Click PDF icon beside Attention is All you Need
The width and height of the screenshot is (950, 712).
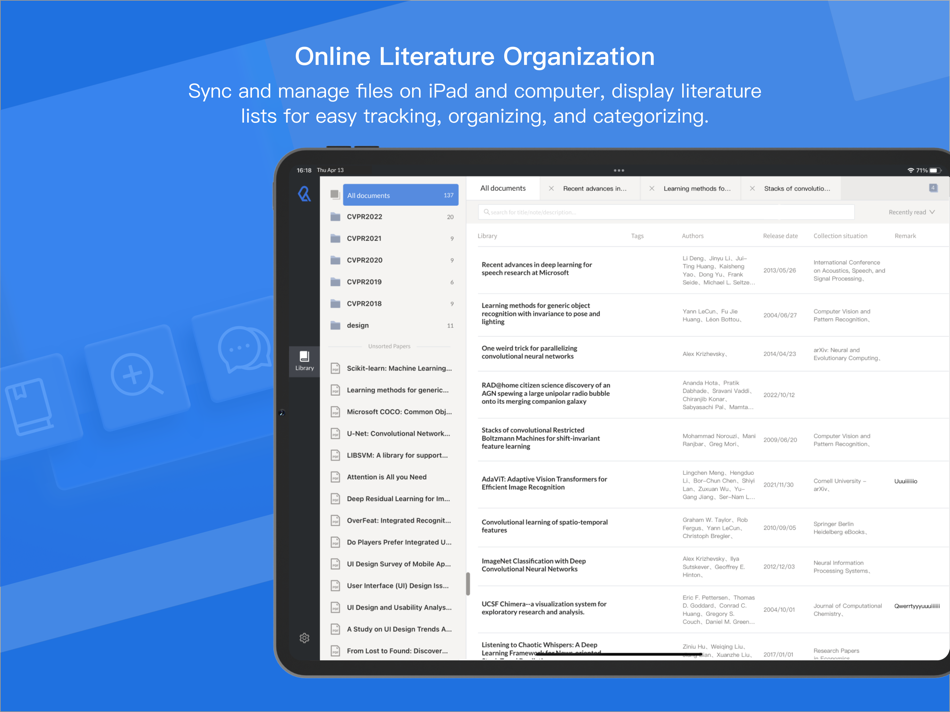point(335,477)
